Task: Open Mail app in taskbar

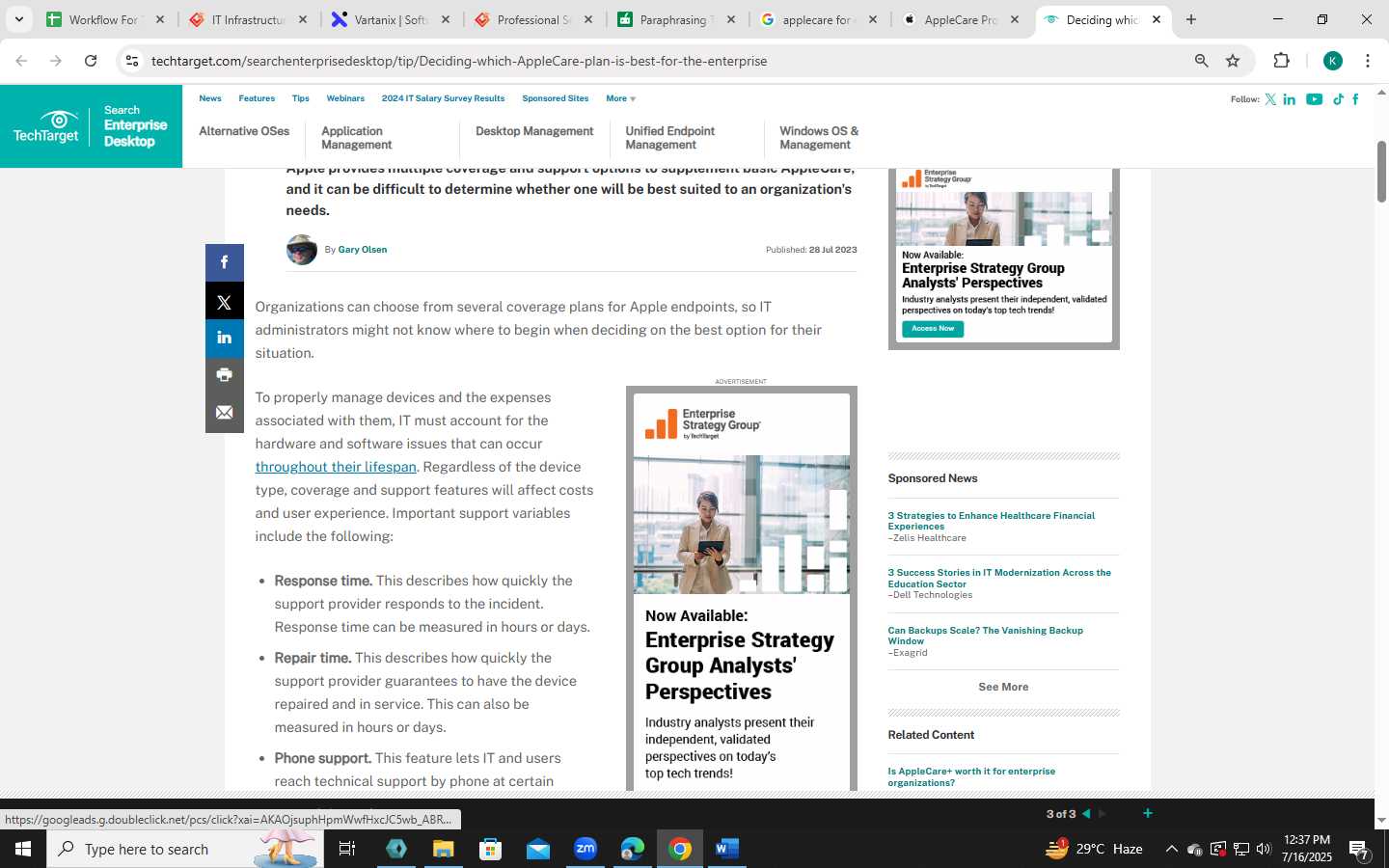Action: tap(537, 849)
